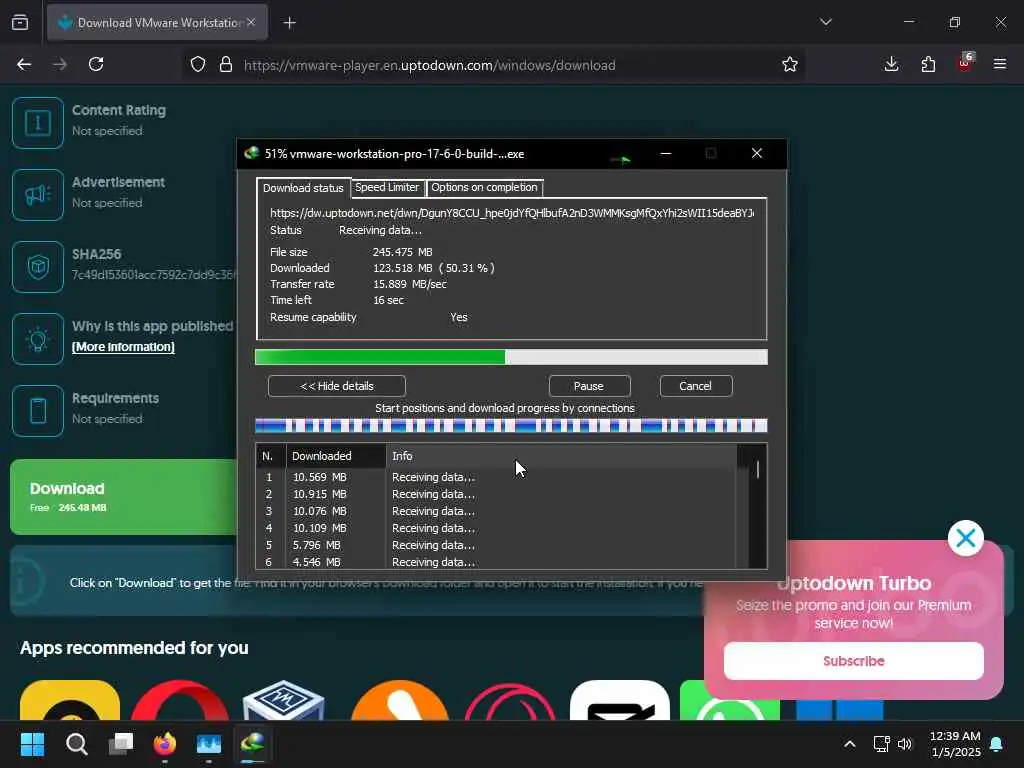This screenshot has height=768, width=1024.
Task: Open the More information link
Action: pos(123,347)
